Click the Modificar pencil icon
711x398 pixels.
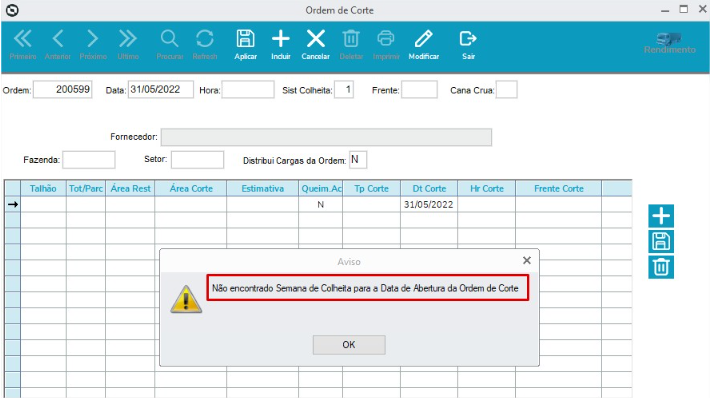[424, 45]
